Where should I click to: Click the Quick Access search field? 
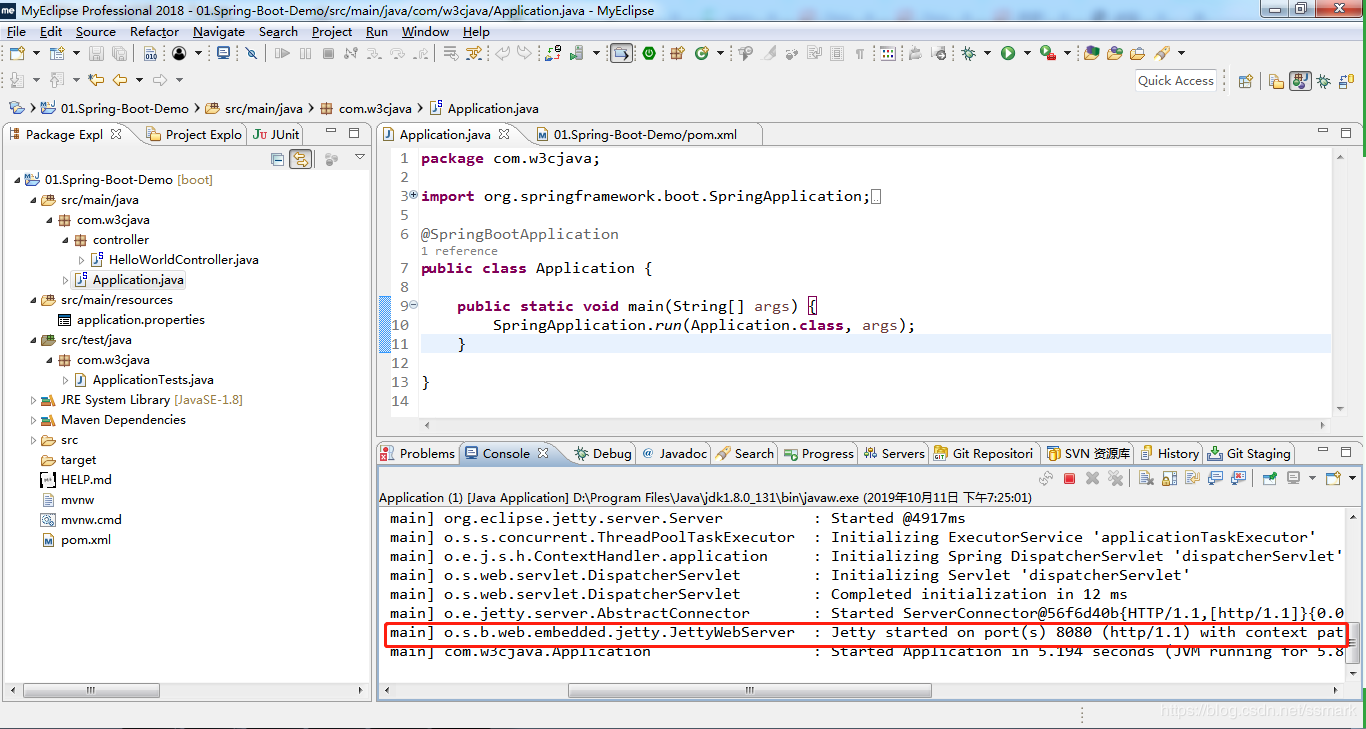click(1176, 81)
